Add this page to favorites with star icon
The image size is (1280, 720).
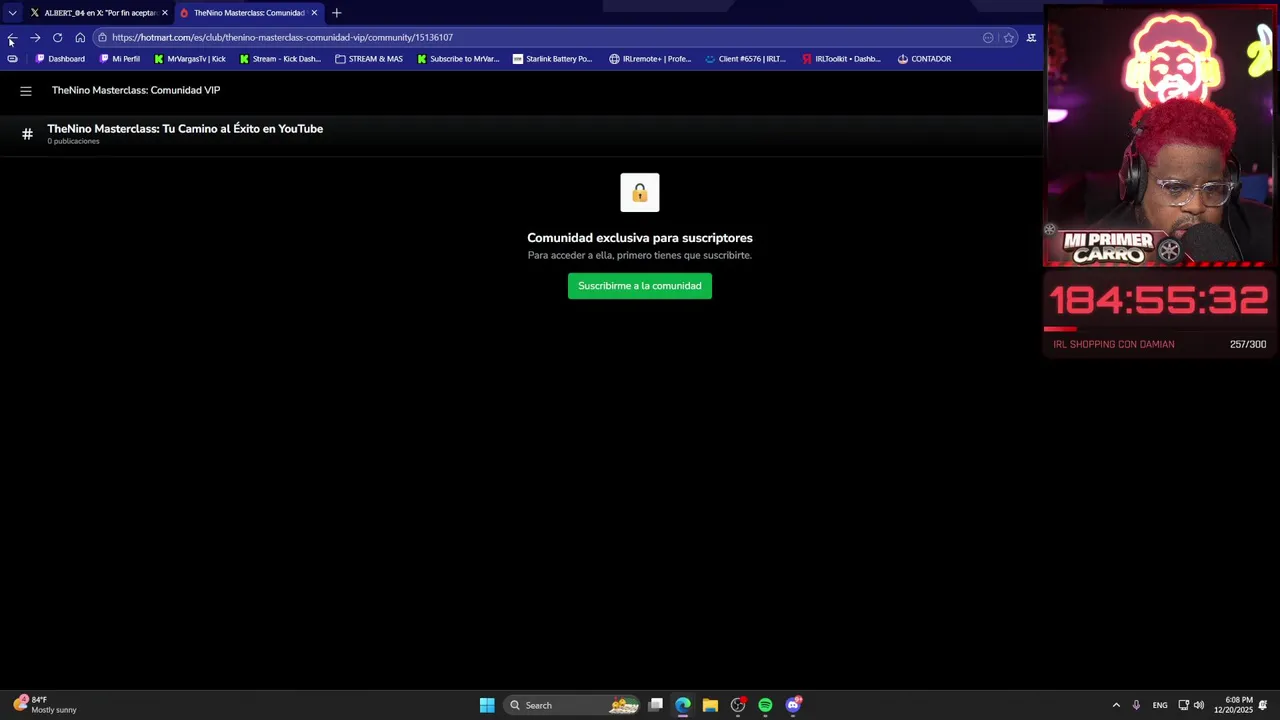tap(1009, 38)
